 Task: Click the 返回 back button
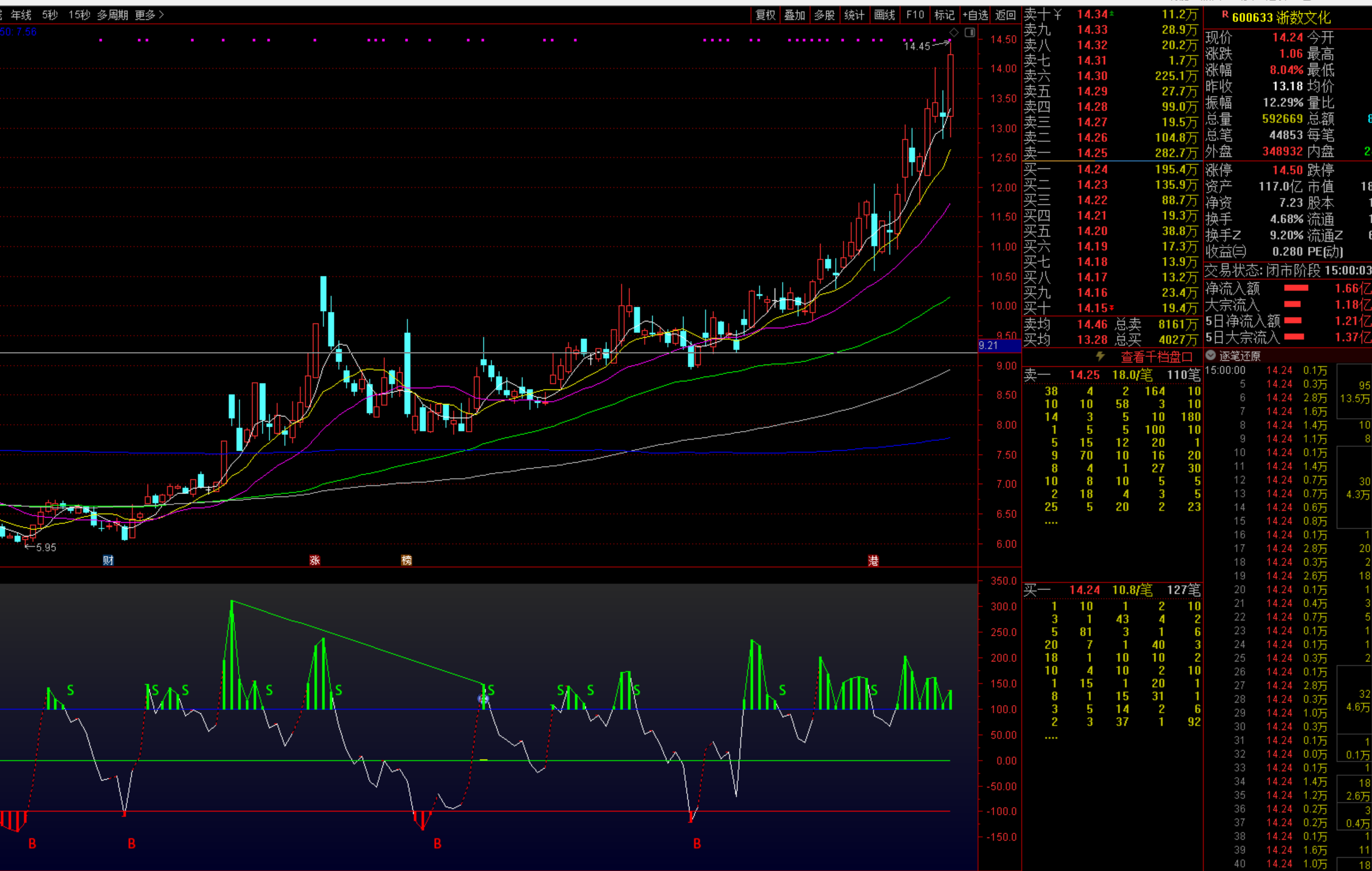(1005, 15)
